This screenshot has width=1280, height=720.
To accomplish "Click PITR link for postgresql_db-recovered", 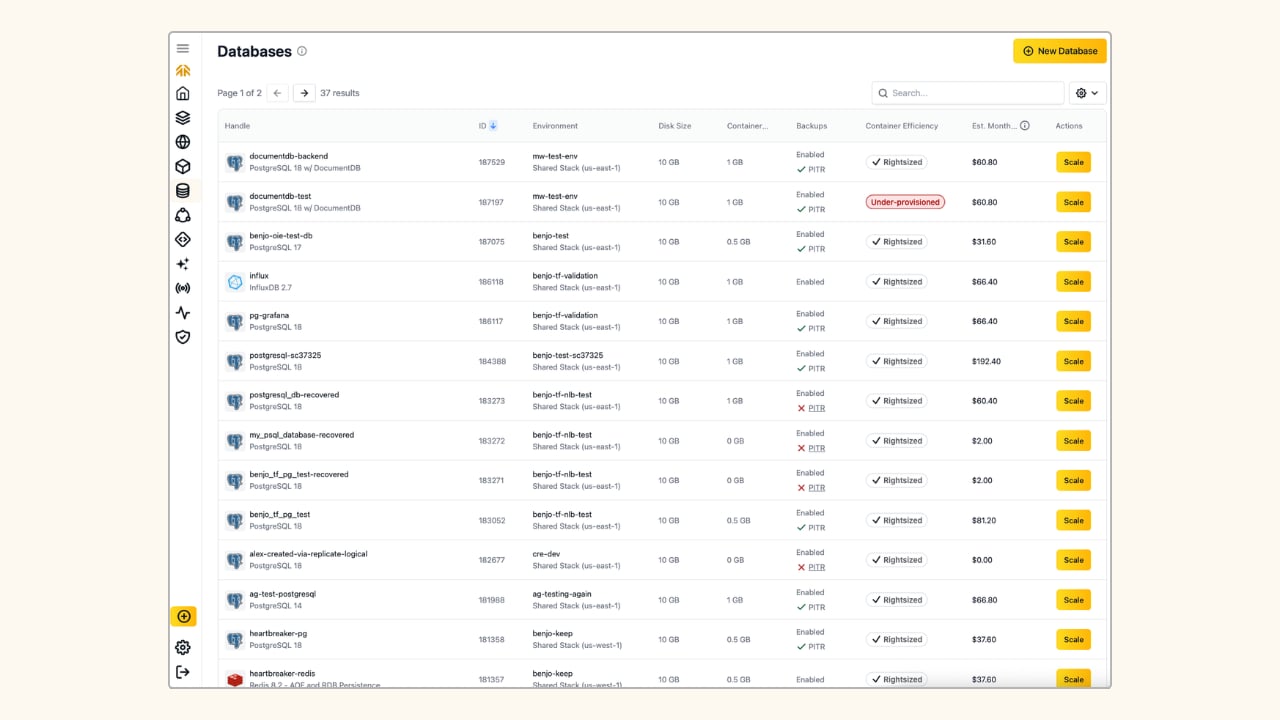I will 816,408.
